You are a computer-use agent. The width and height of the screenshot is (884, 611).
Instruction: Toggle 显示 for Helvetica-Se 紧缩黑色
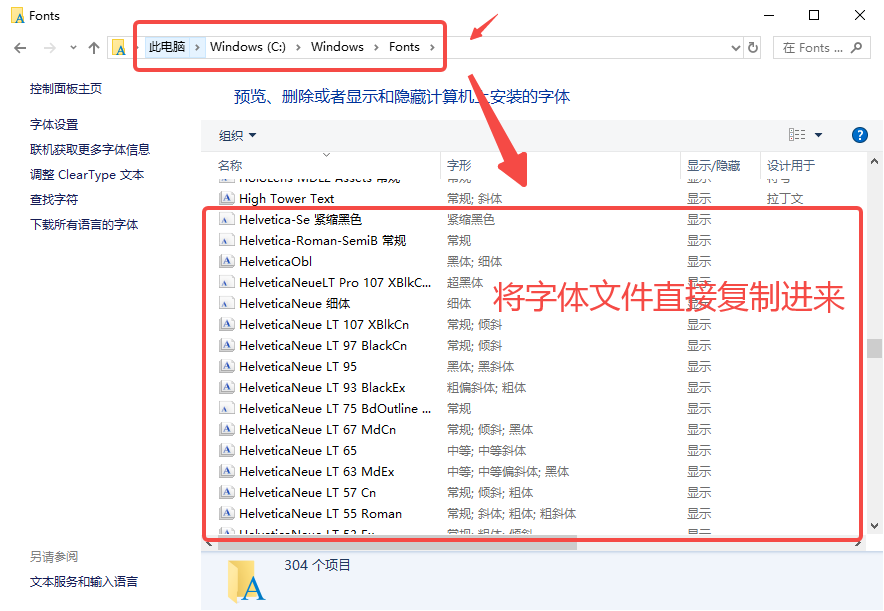pos(698,219)
